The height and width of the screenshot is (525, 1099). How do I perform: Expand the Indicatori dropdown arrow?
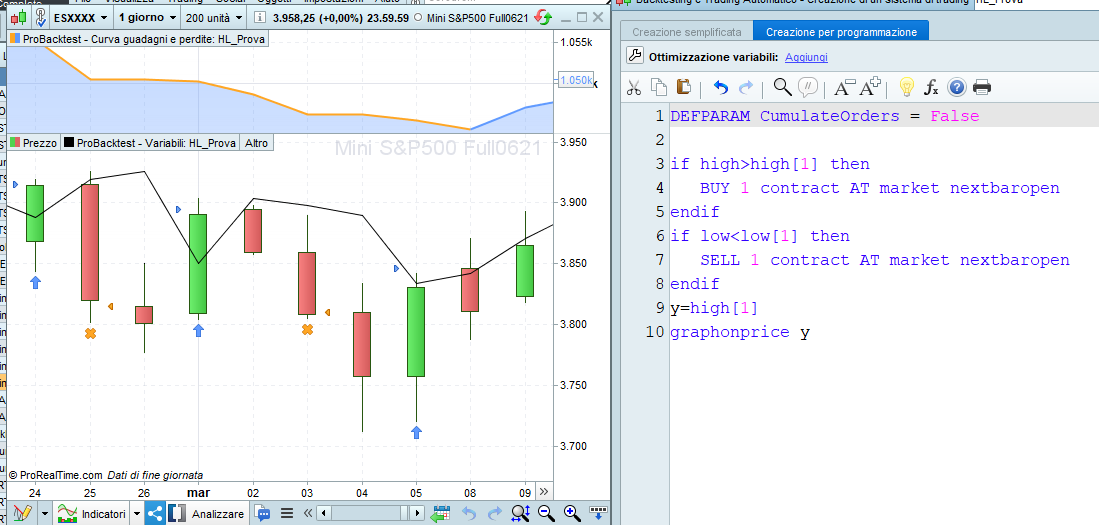pos(137,513)
